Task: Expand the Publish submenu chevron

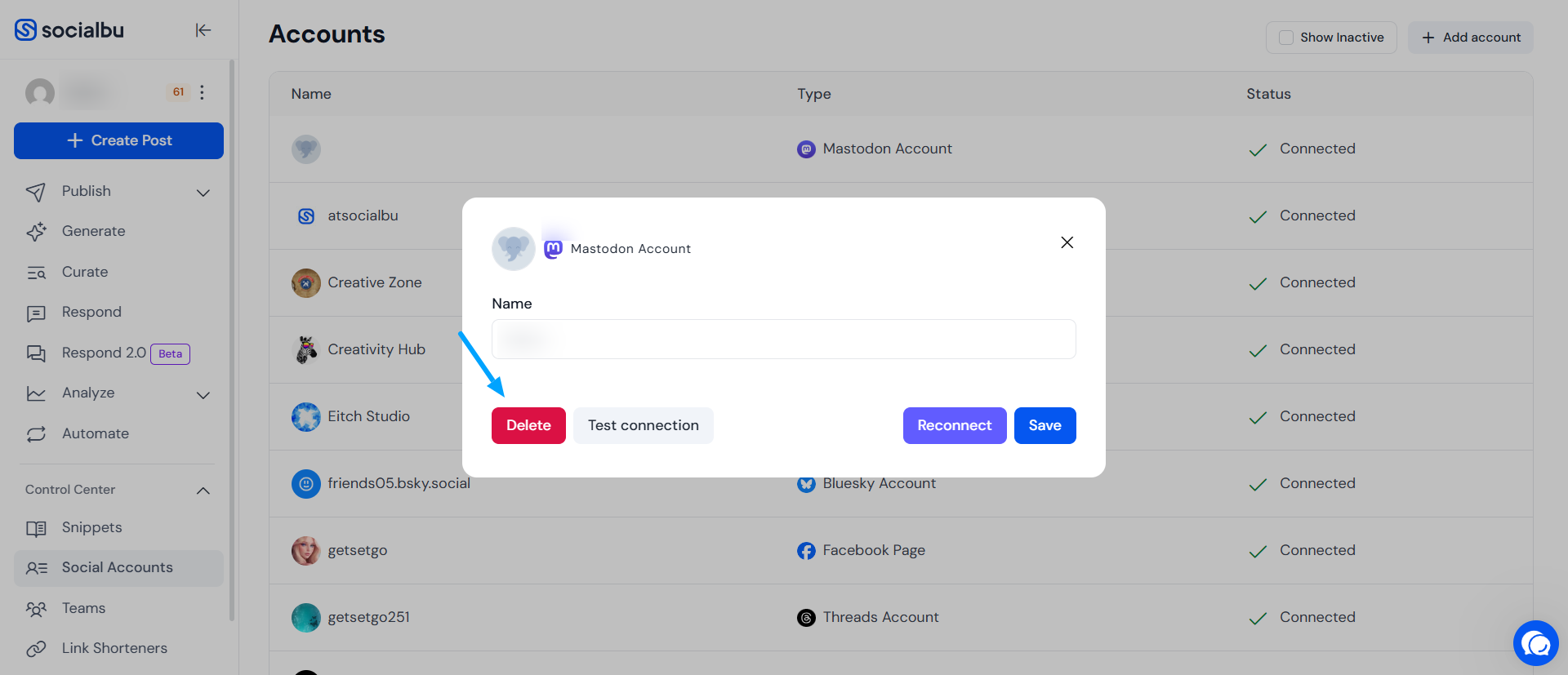Action: click(x=203, y=193)
